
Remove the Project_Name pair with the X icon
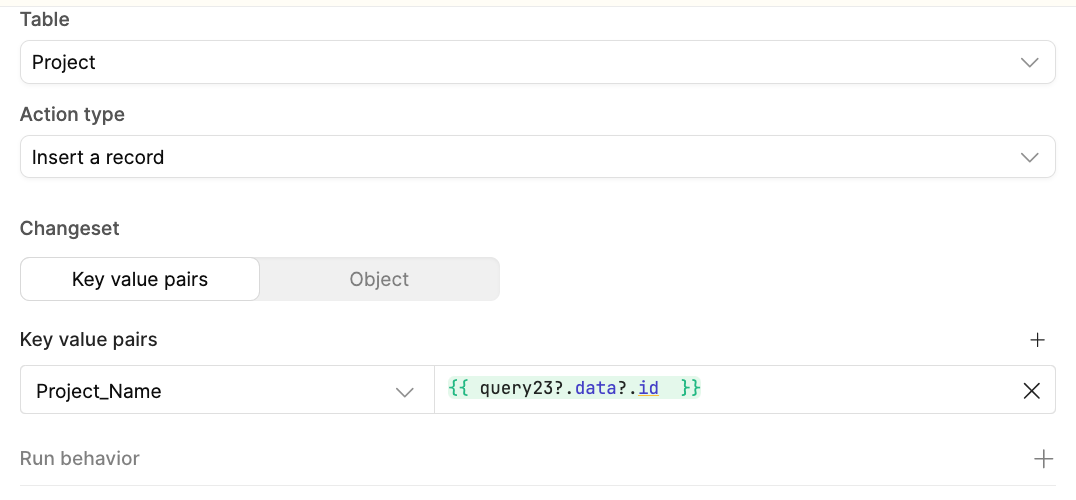click(x=1032, y=391)
